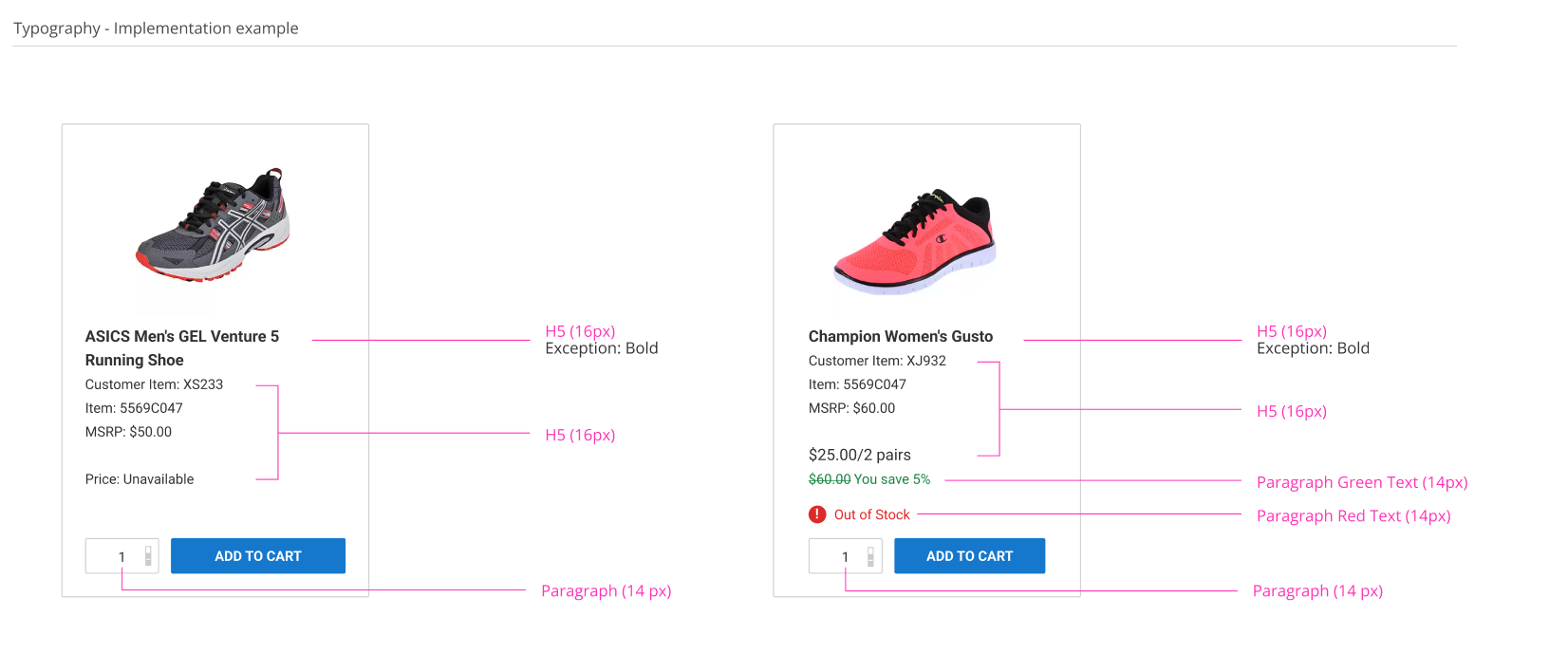Add the ASICS running shoe to cart
This screenshot has width=1568, height=654.
coord(257,556)
